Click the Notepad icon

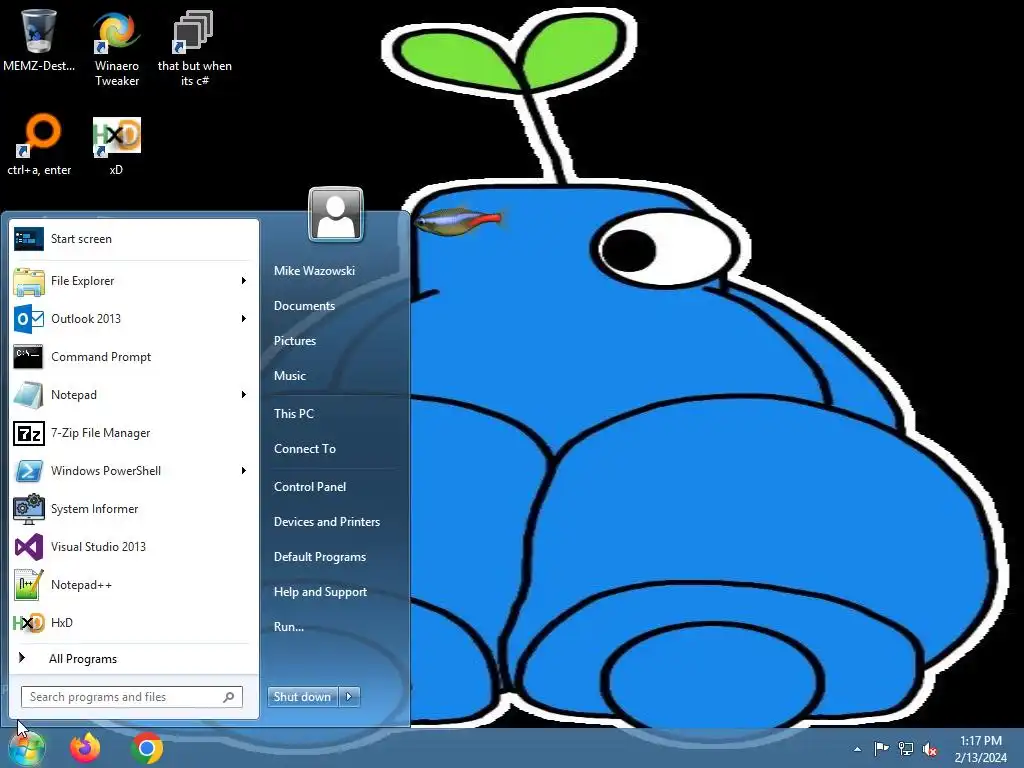coord(29,395)
